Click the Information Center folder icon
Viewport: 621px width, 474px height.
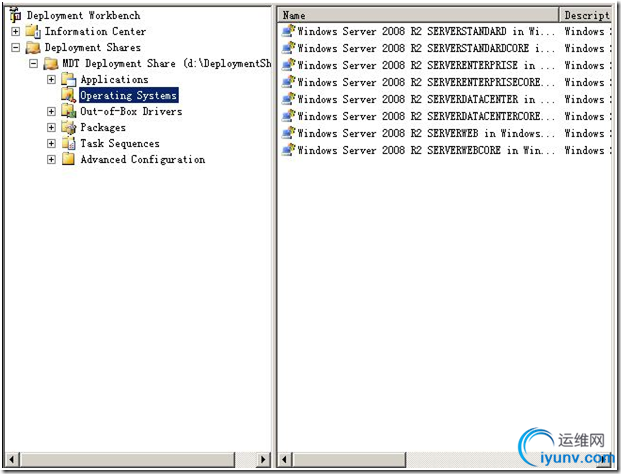pos(33,31)
